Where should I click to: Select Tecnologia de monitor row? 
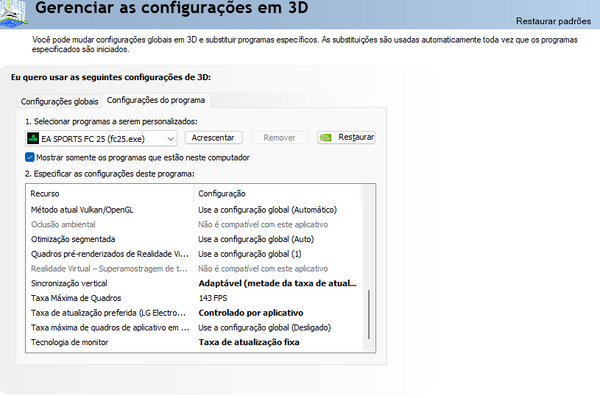[x=194, y=343]
